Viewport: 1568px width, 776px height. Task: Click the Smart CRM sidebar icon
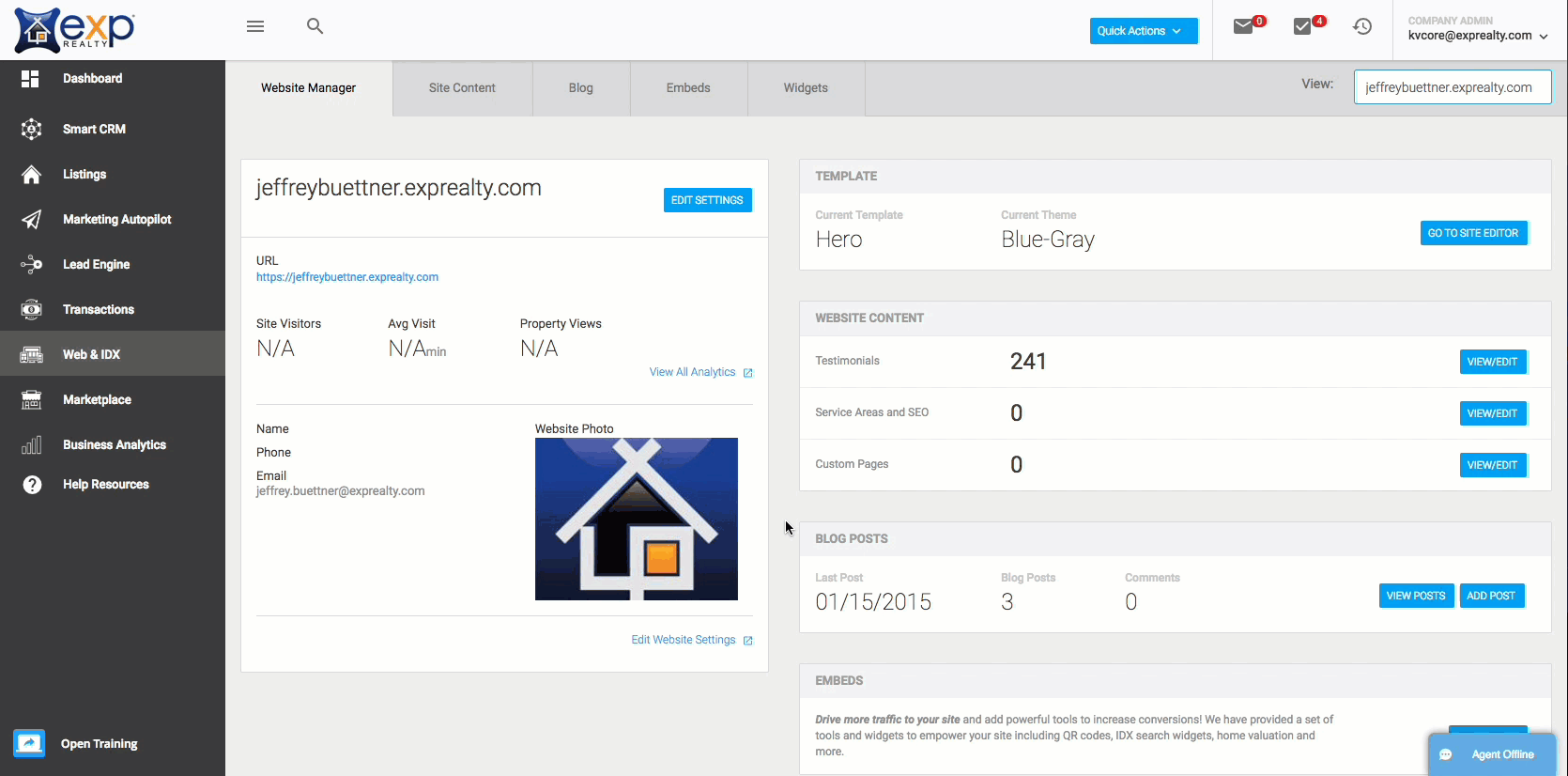pos(31,129)
